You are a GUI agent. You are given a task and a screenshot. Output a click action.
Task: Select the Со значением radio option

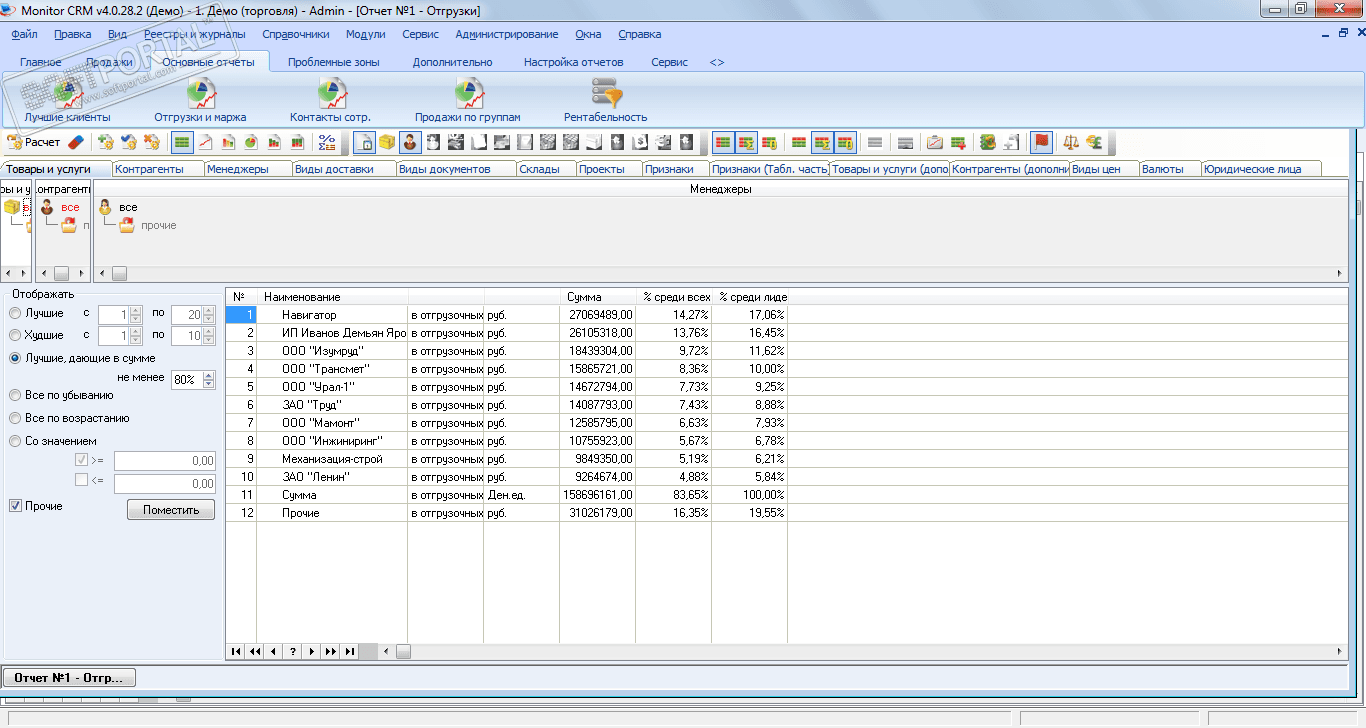point(15,441)
